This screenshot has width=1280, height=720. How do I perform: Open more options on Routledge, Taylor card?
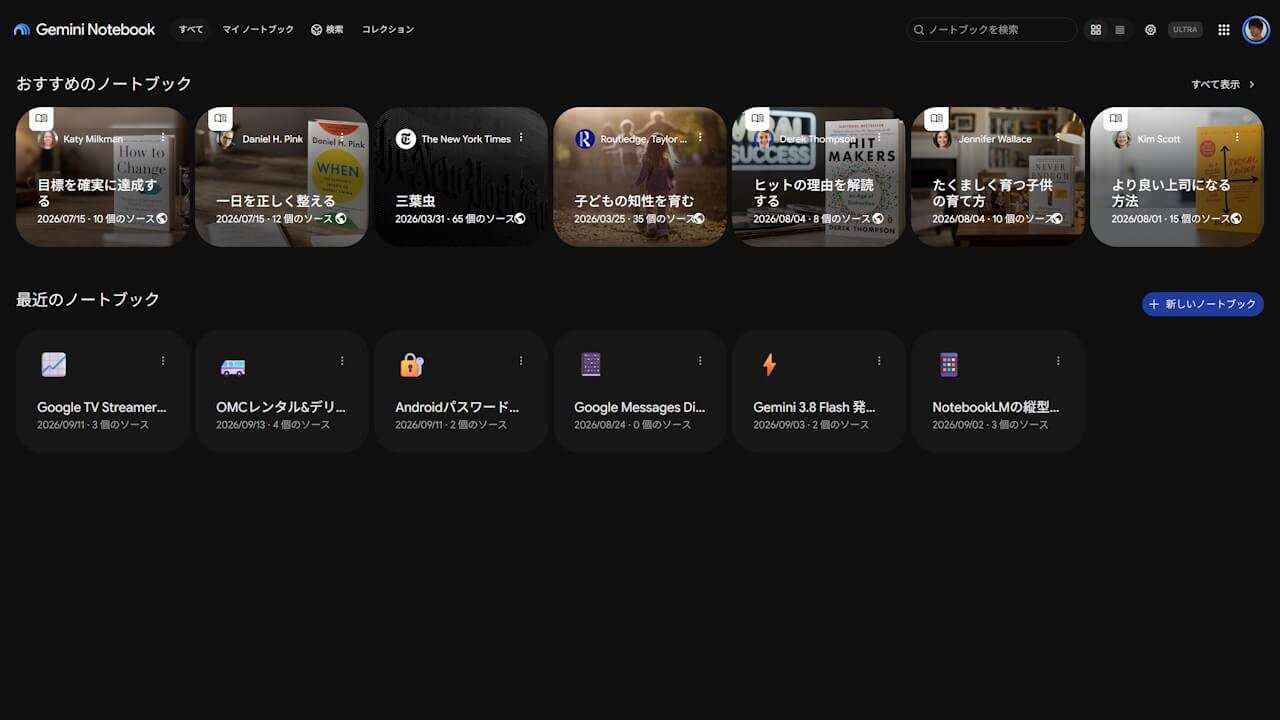700,137
